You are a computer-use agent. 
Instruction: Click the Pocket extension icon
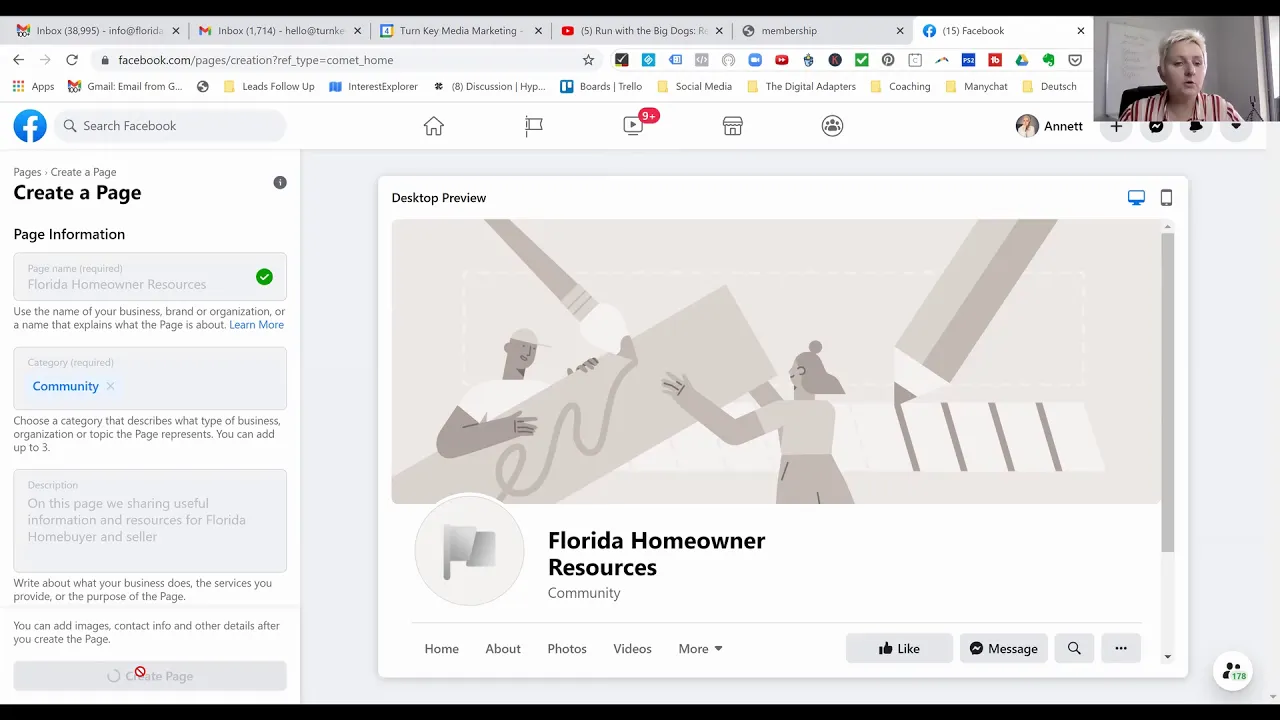[x=1075, y=60]
